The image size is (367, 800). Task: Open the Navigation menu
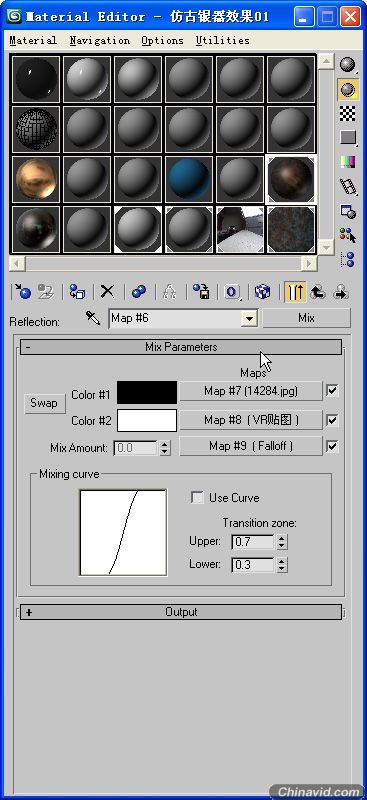[100, 40]
